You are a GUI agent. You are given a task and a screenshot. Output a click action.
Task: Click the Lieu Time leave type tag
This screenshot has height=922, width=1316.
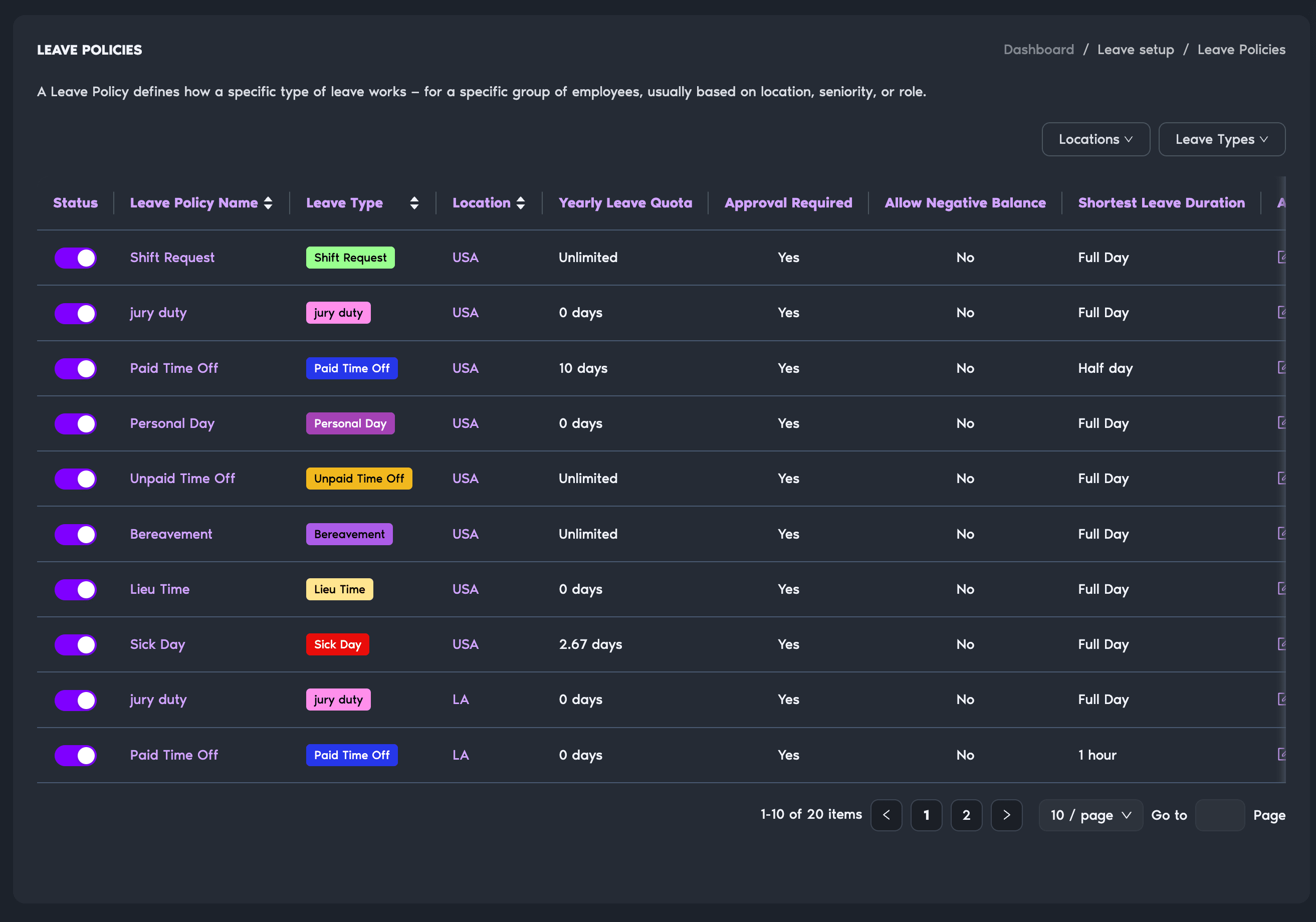point(339,588)
